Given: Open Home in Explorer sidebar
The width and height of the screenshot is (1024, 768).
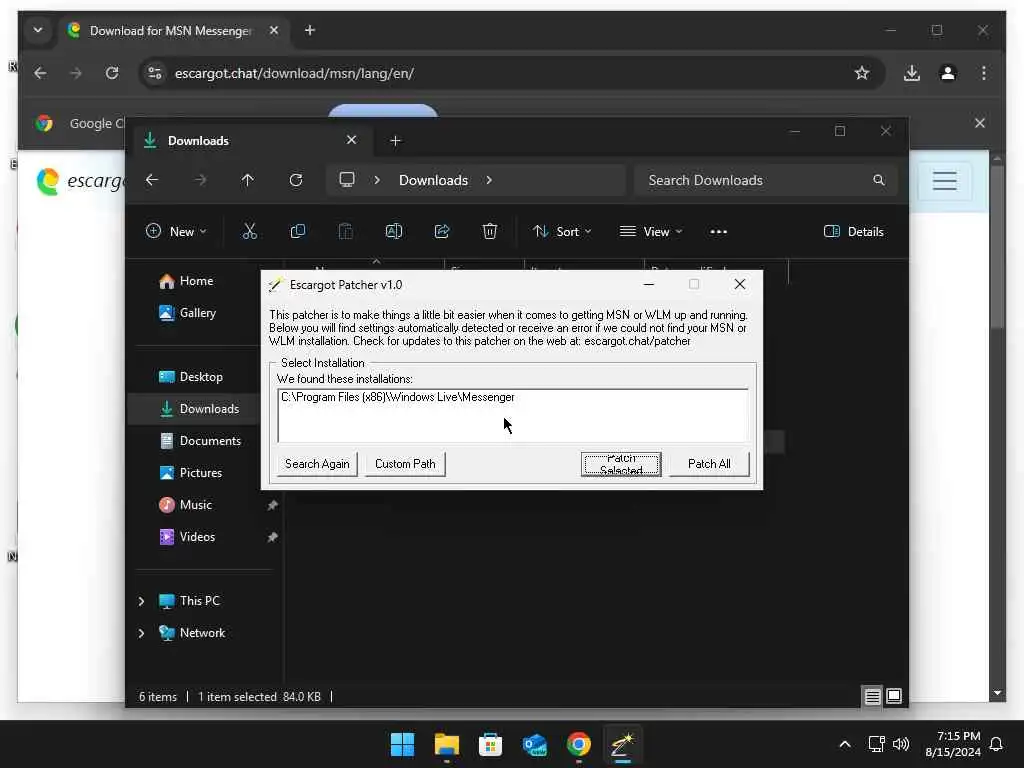Looking at the screenshot, I should coord(196,281).
